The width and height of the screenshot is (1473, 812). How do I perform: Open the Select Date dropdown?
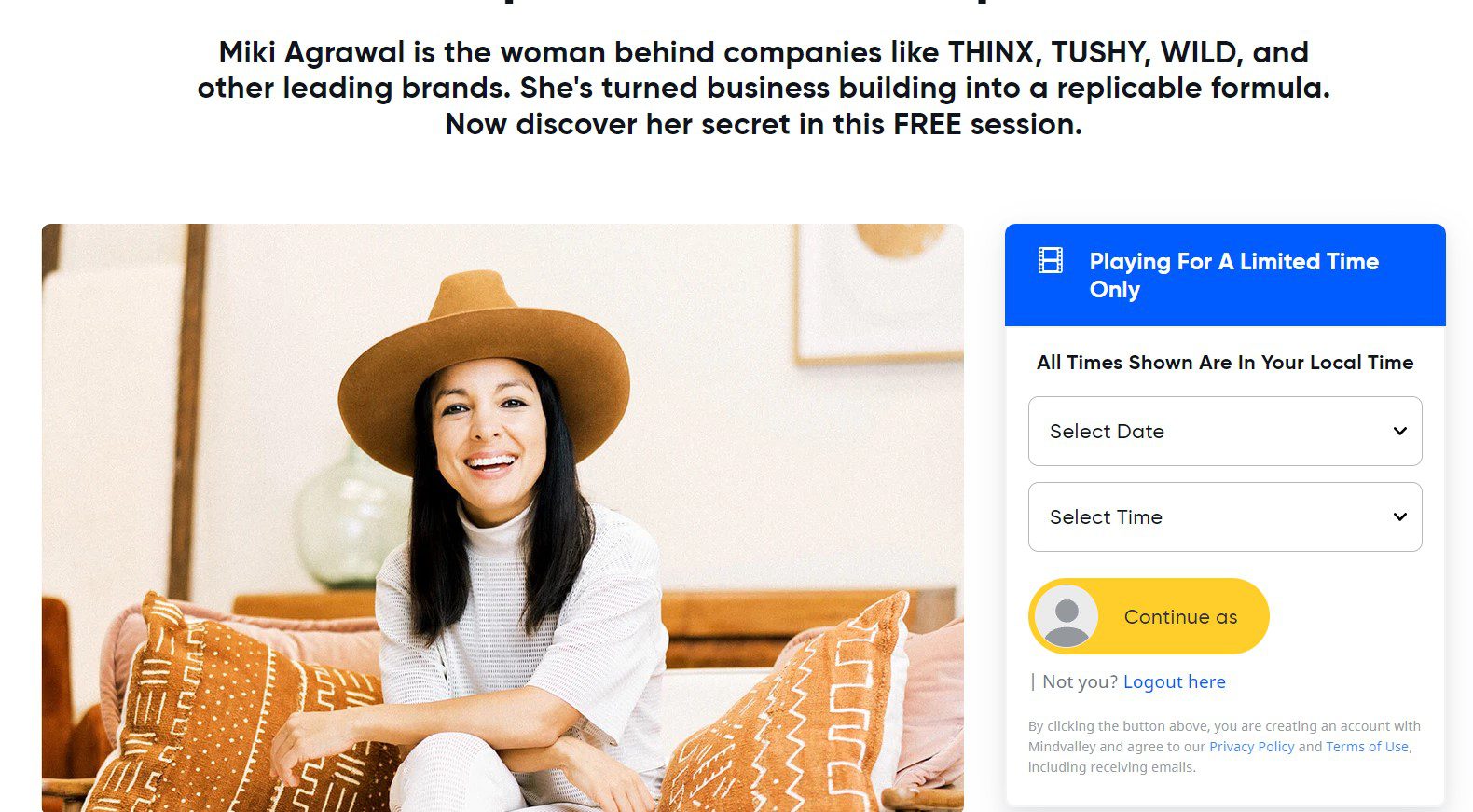(1225, 432)
